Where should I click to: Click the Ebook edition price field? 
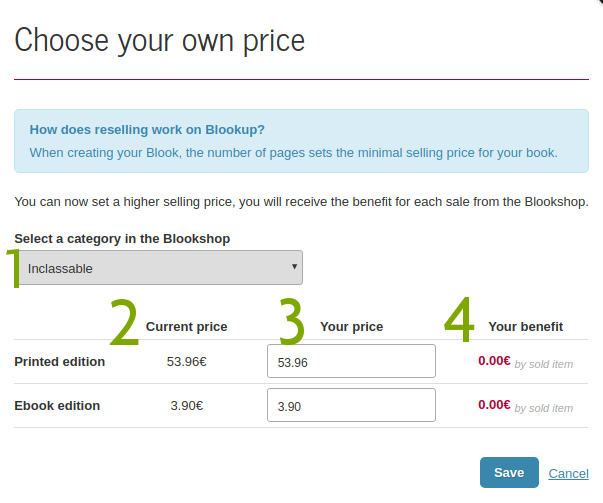pos(351,405)
